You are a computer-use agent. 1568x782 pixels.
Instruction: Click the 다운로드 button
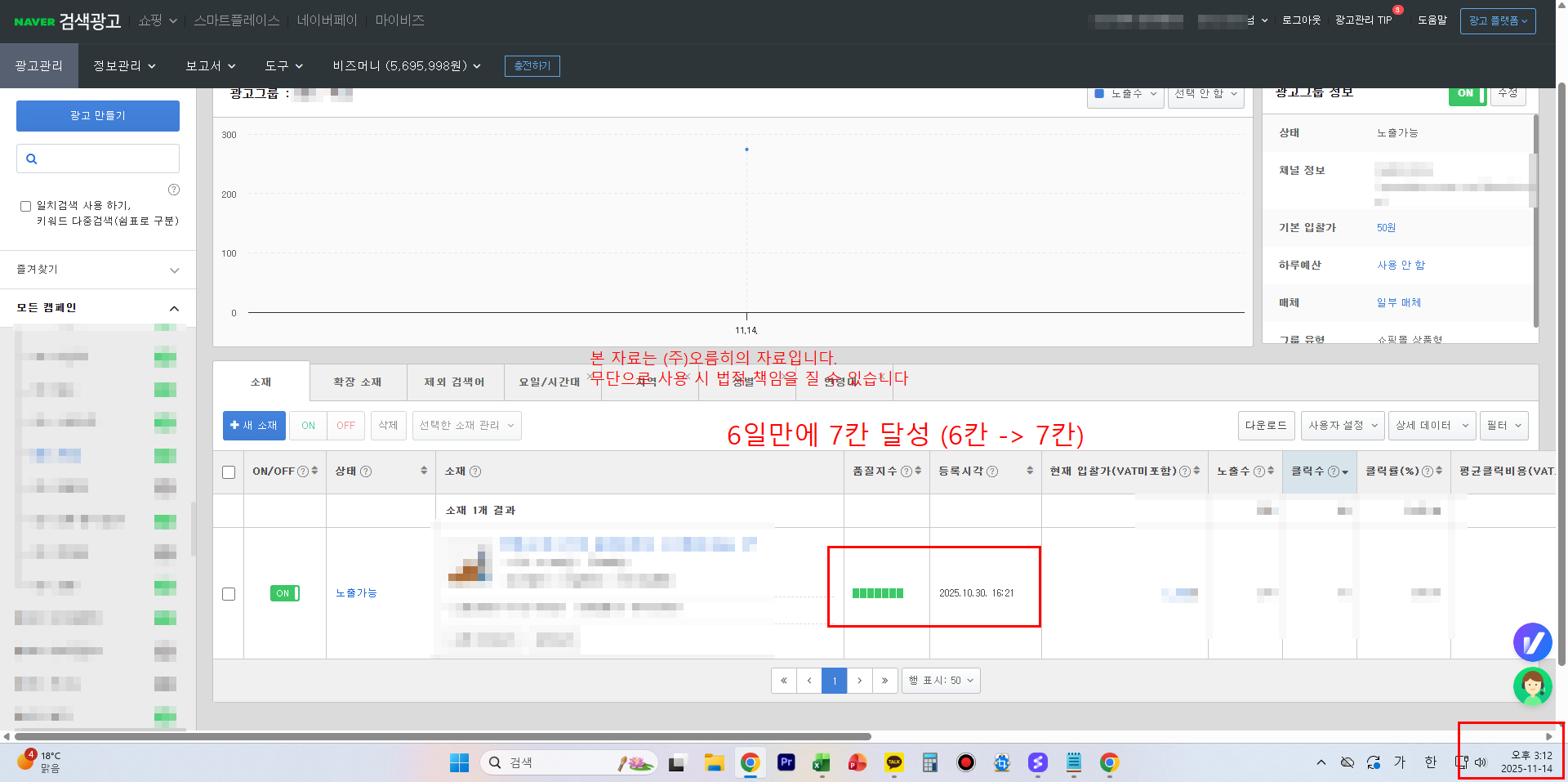1265,426
